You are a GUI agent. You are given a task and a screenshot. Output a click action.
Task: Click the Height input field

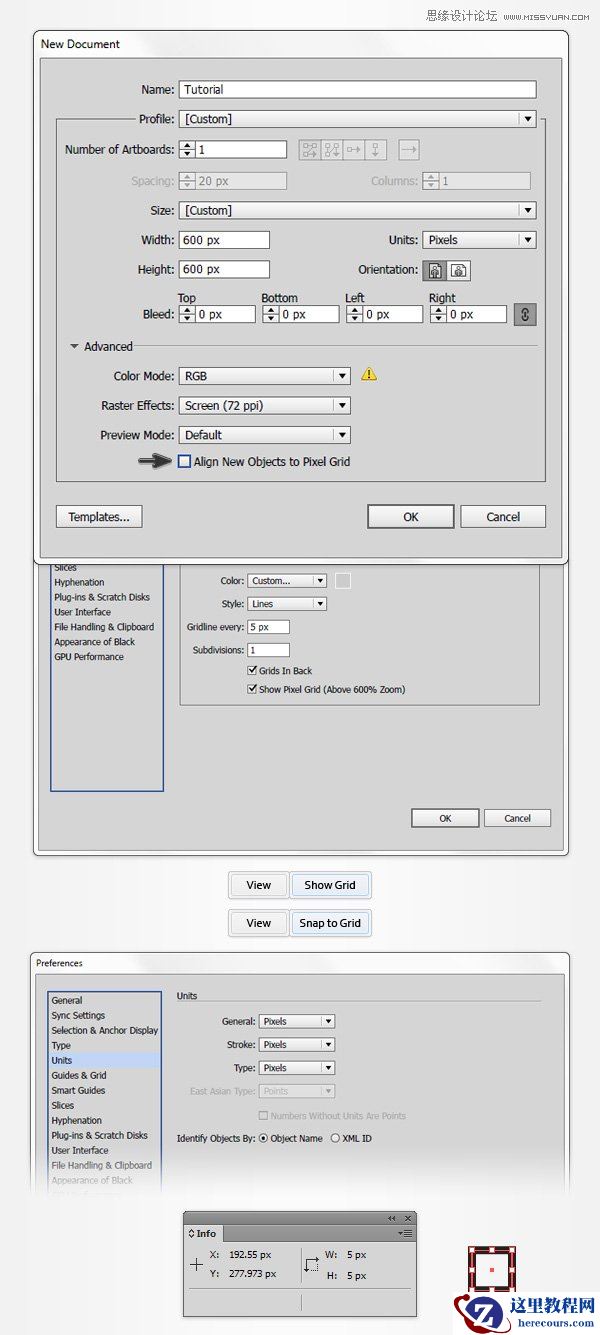[x=224, y=269]
